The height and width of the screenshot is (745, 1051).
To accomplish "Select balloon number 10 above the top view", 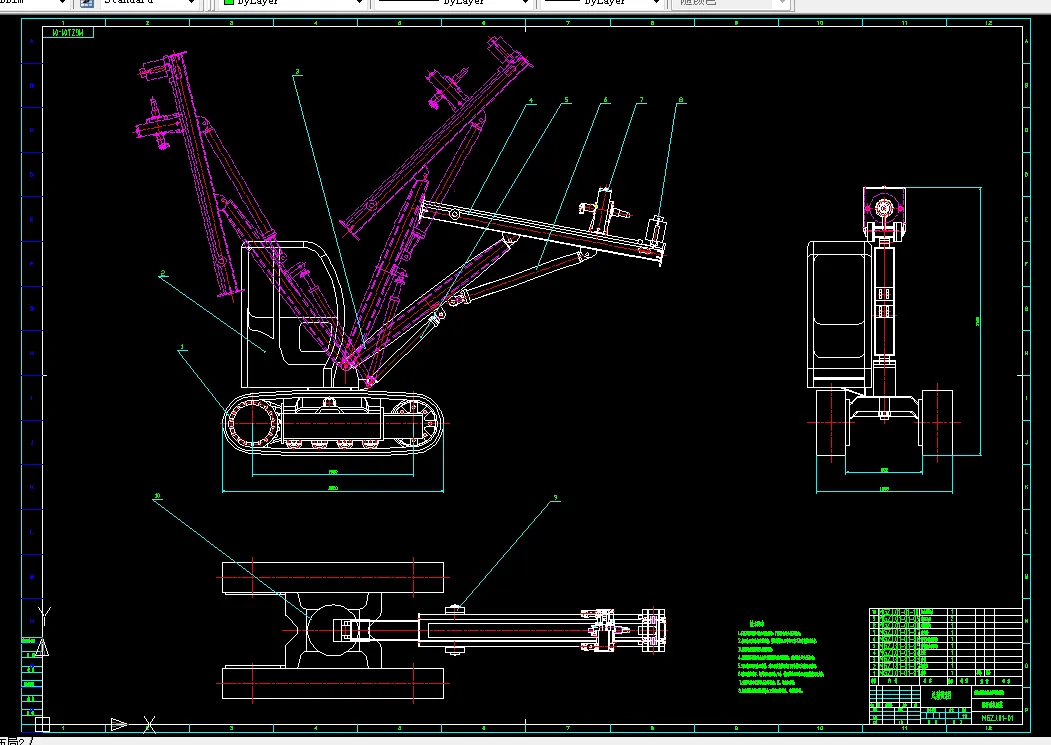I will pyautogui.click(x=158, y=496).
